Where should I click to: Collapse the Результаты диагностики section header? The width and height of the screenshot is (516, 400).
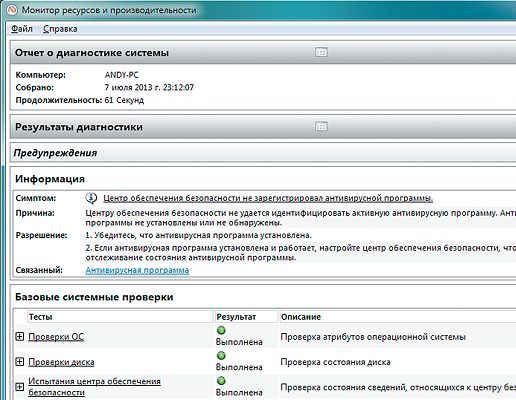(263, 127)
